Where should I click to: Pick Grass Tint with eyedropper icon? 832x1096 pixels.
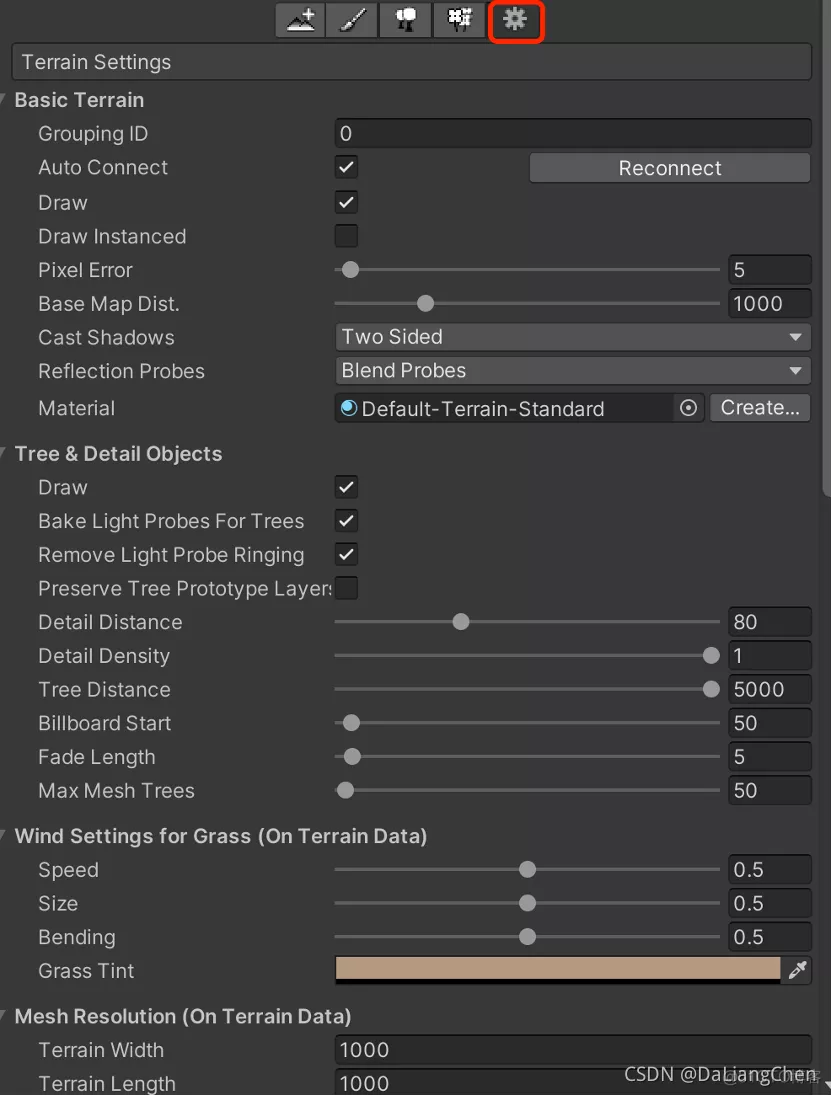(798, 970)
